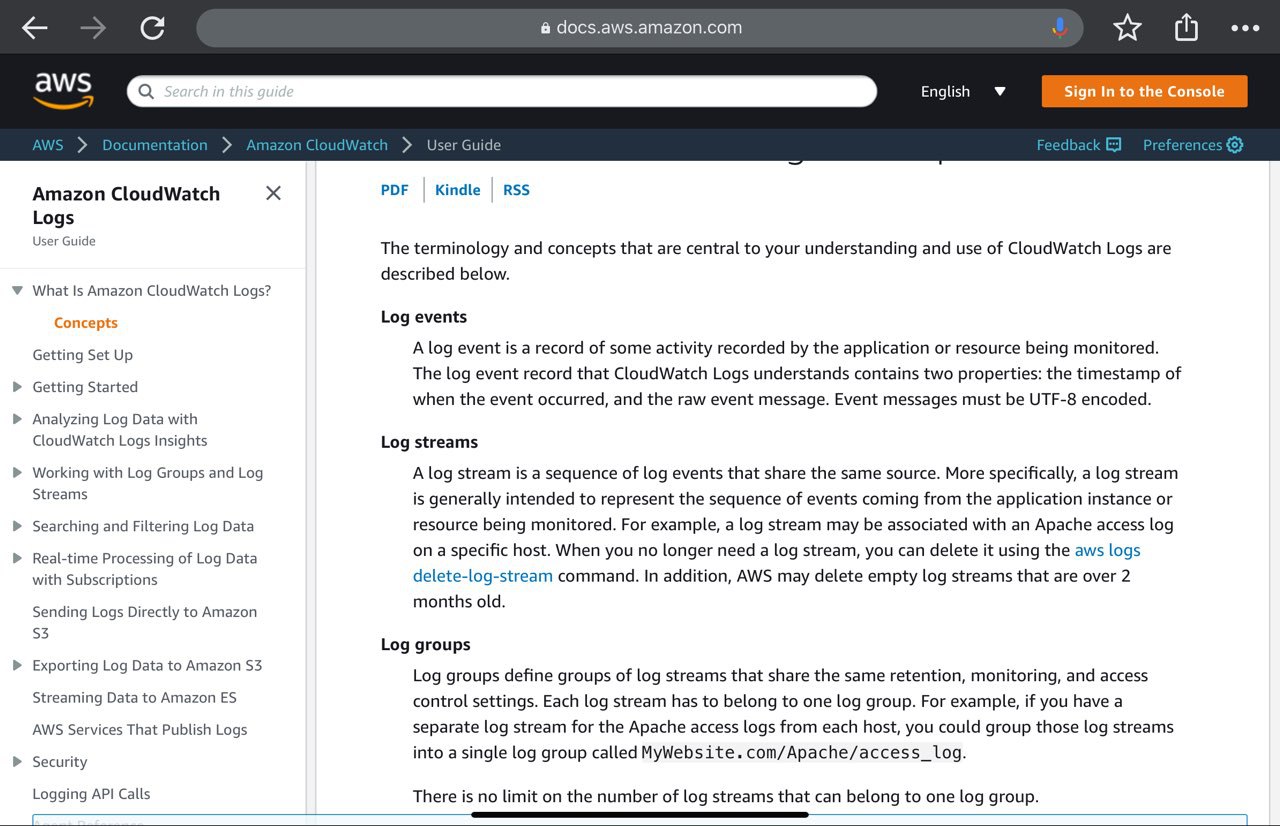1280x826 pixels.
Task: Select Concepts in the sidebar
Action: pyautogui.click(x=86, y=323)
